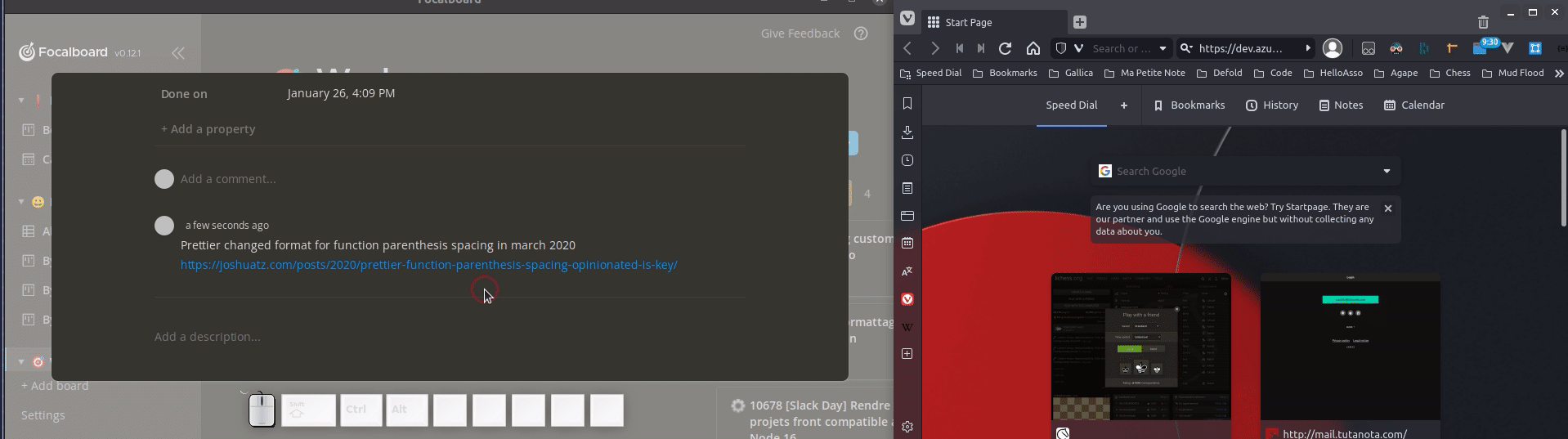Open closed tabs trash icon

coord(1483,22)
